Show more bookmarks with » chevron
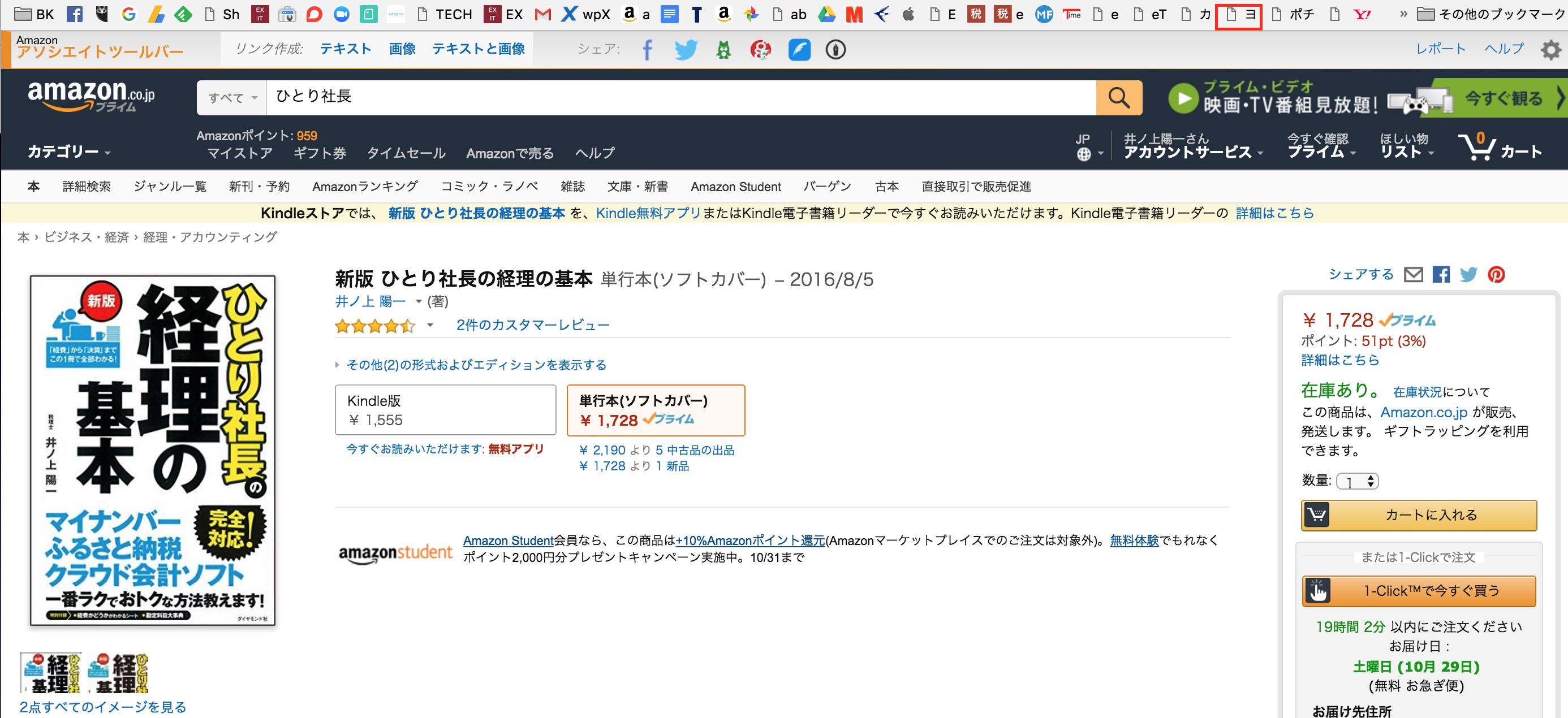Screen dimensions: 1568x718 (1403, 14)
